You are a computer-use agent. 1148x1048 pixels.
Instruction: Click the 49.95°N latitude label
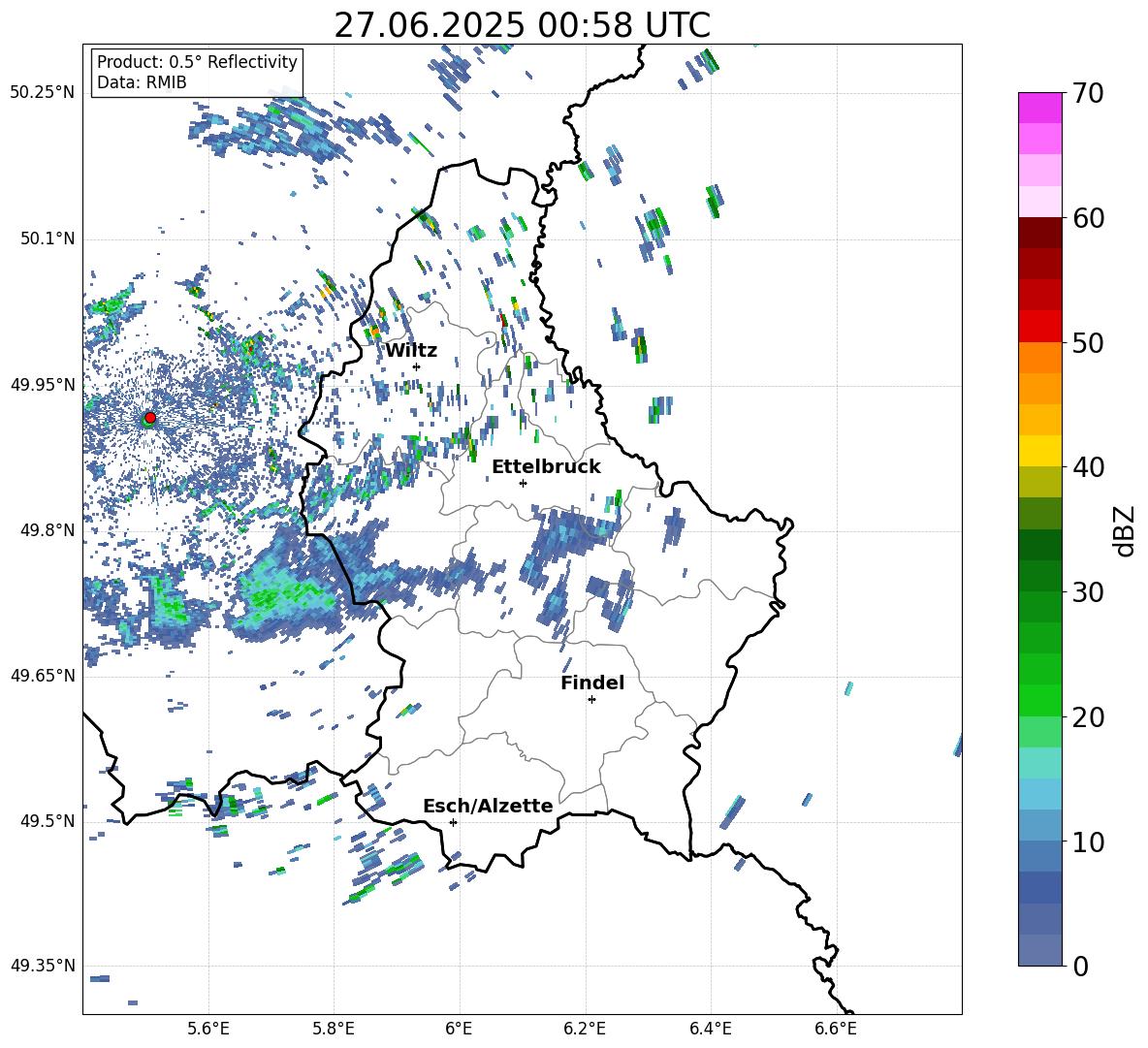[x=43, y=384]
